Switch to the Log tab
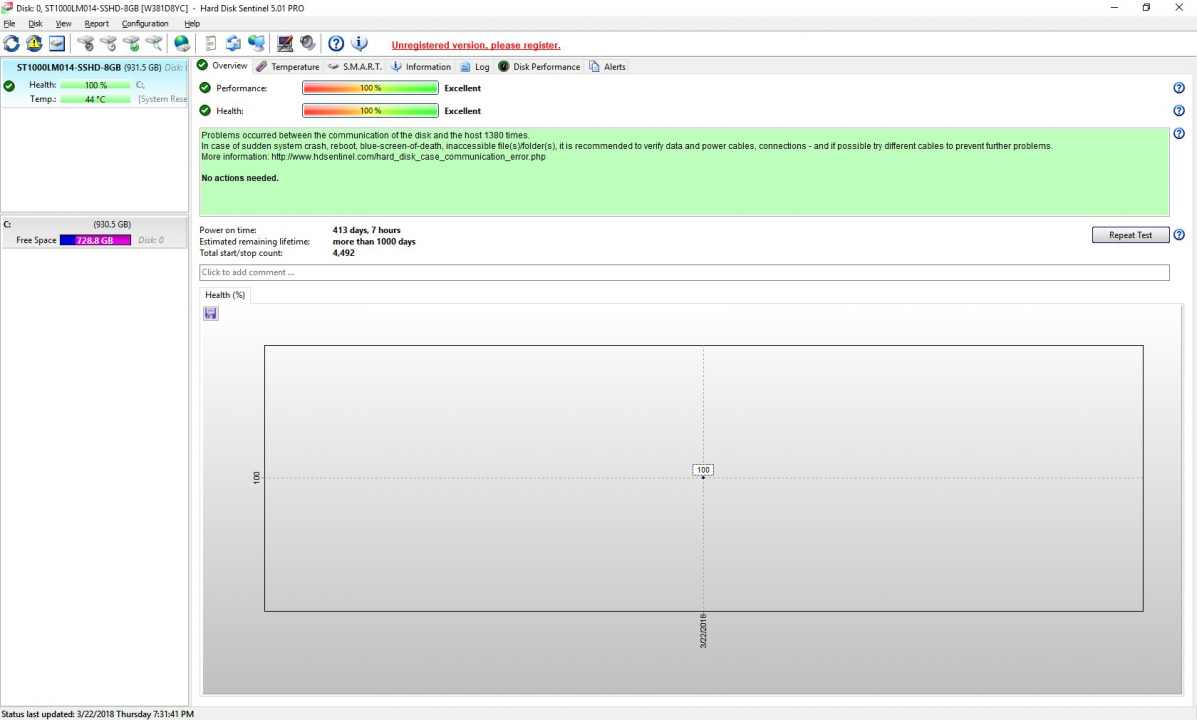 tap(475, 66)
